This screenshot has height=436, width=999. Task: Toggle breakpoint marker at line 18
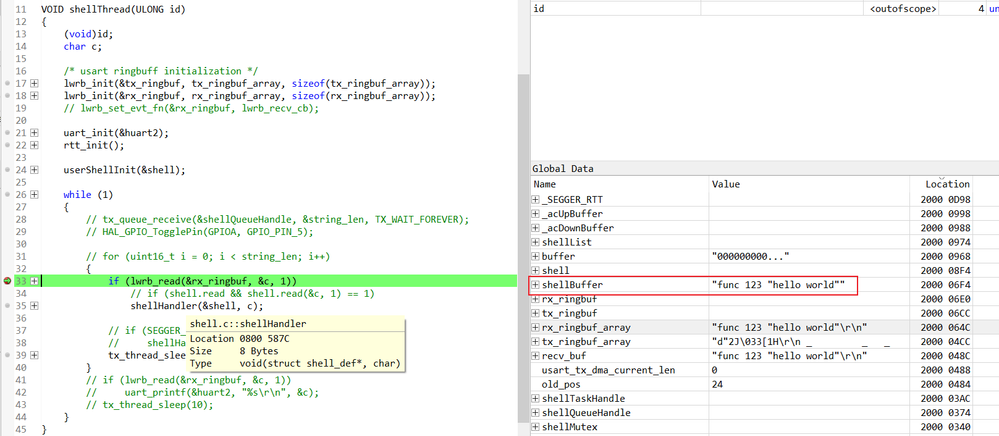6,96
